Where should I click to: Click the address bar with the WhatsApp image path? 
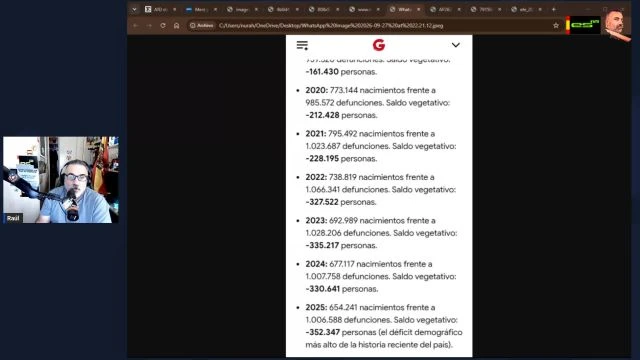(331, 26)
